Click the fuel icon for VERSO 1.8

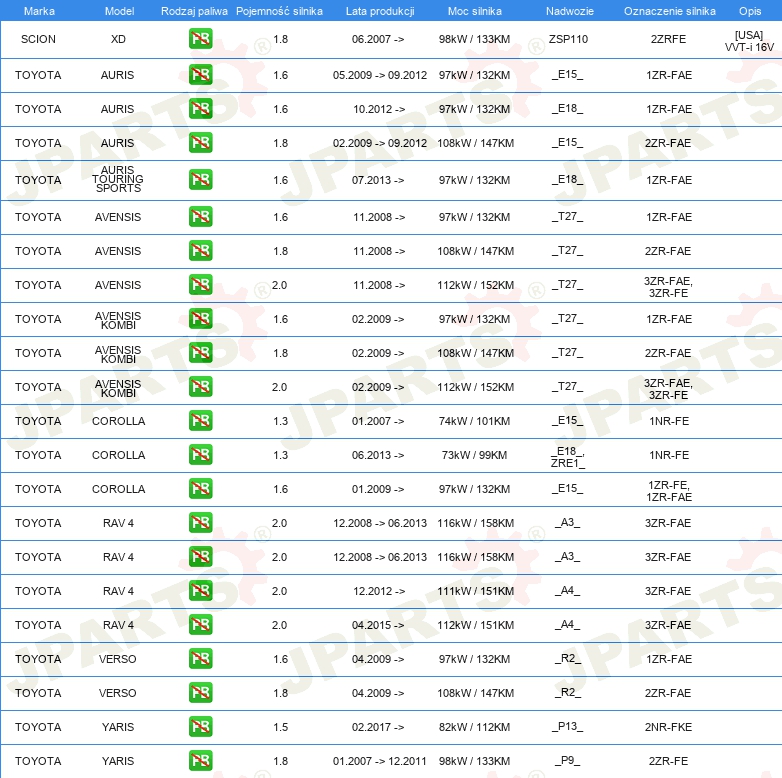200,693
